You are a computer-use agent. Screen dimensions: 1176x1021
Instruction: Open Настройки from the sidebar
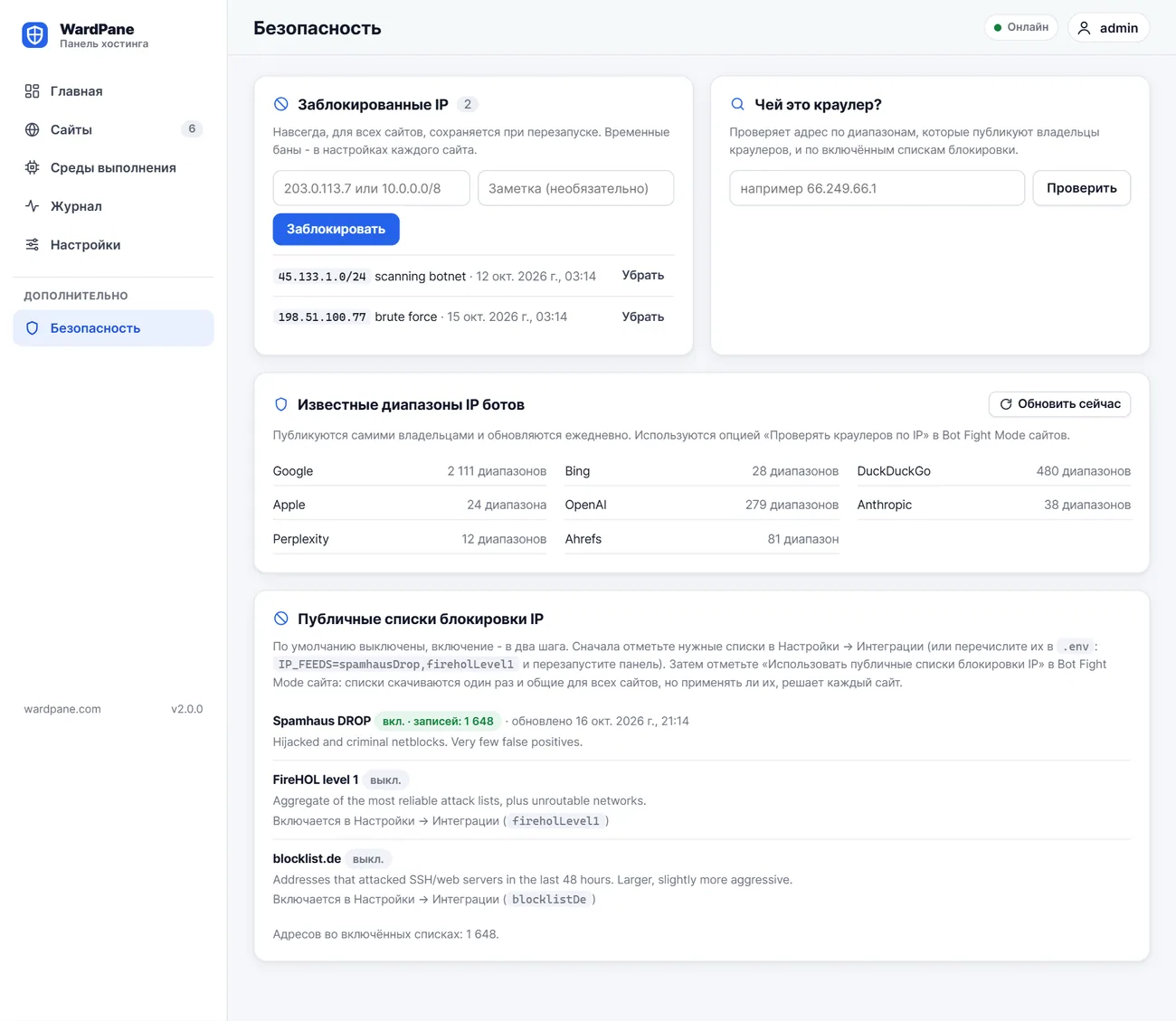(113, 244)
